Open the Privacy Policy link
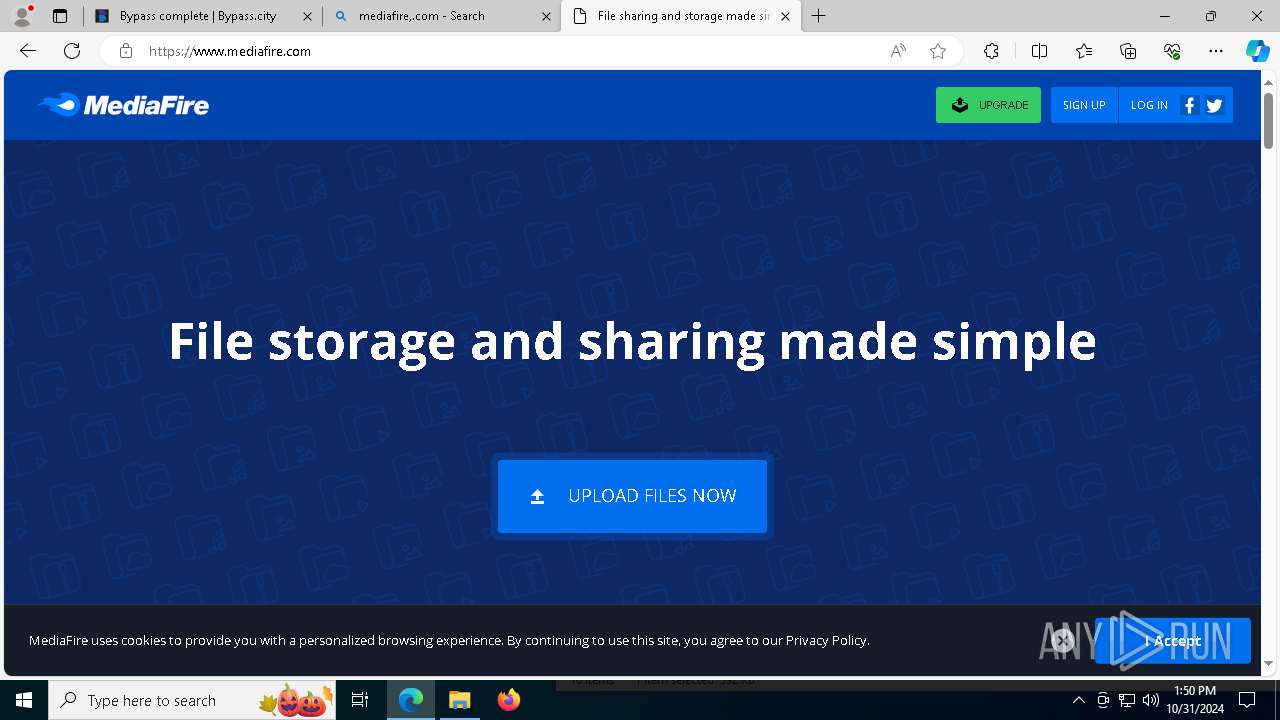 tap(826, 640)
